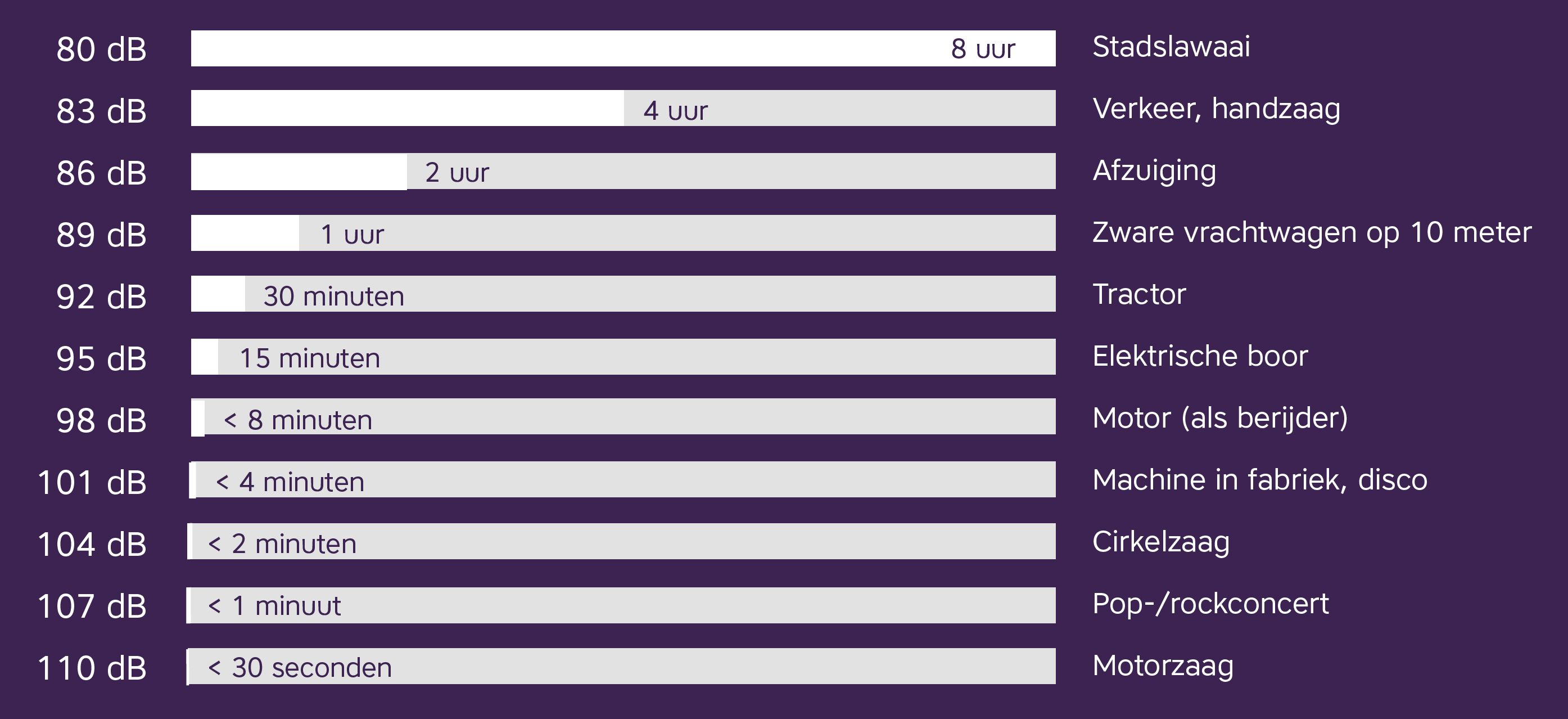This screenshot has width=1568, height=719.
Task: Click the white portion of the 83 dB bar
Action: click(x=406, y=109)
